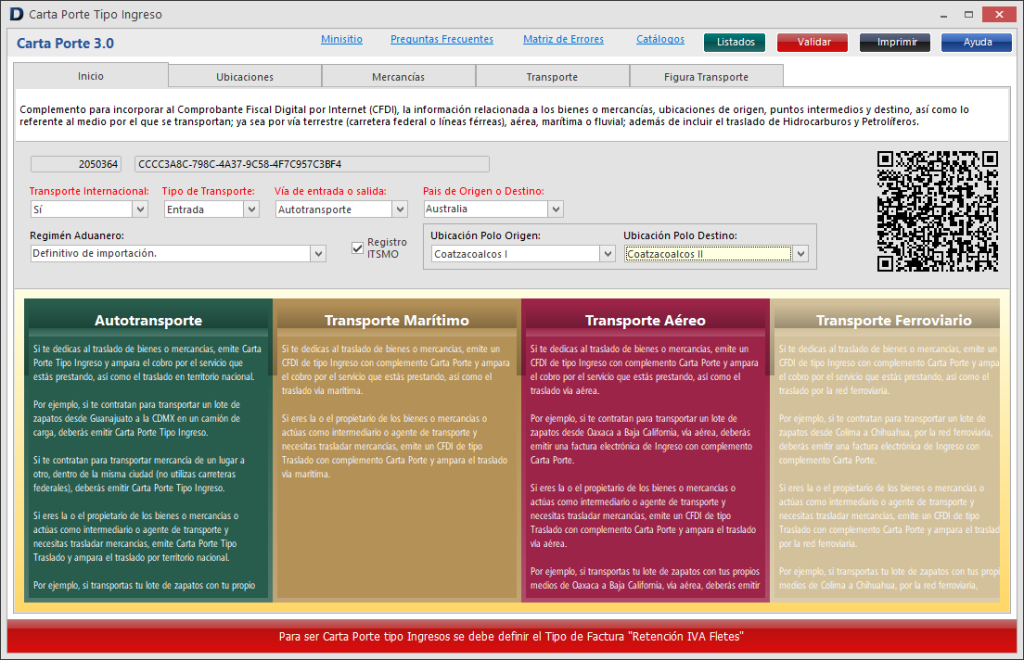Open the Preguntas Frecuentes link
Image resolution: width=1024 pixels, height=660 pixels.
(441, 40)
